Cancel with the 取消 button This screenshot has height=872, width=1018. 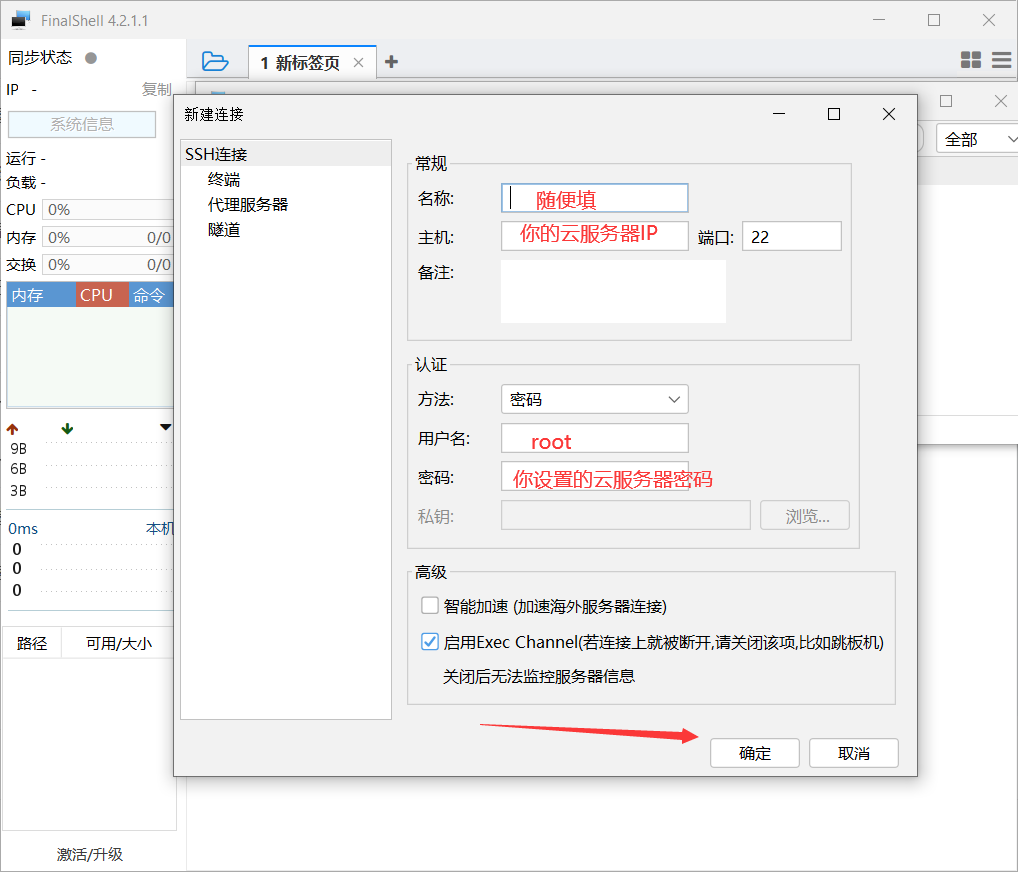(x=854, y=753)
